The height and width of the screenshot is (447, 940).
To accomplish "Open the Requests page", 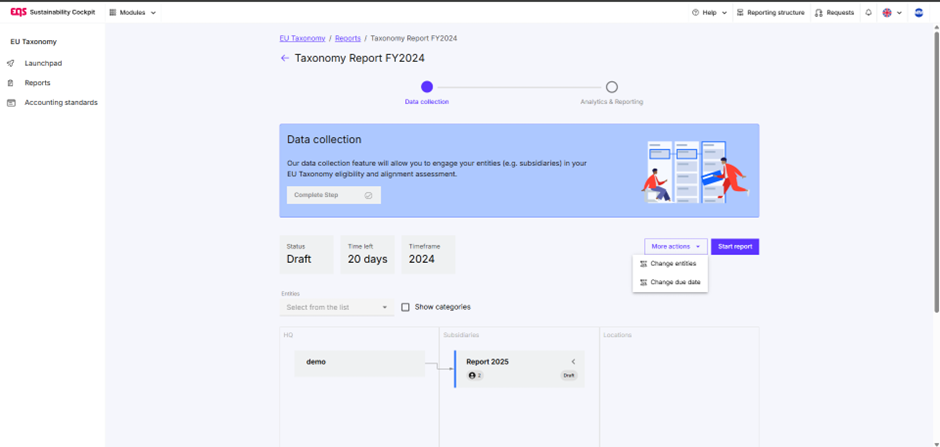I will 834,12.
